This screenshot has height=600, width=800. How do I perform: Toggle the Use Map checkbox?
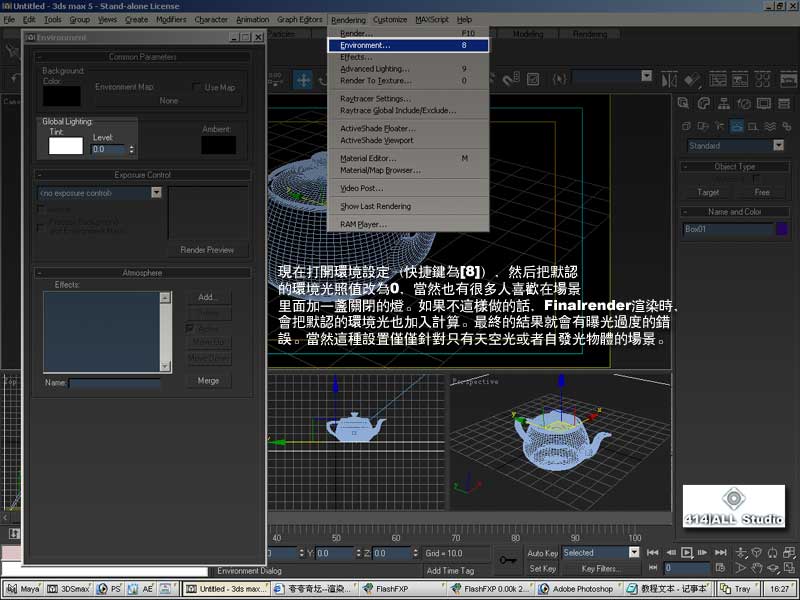click(x=196, y=87)
